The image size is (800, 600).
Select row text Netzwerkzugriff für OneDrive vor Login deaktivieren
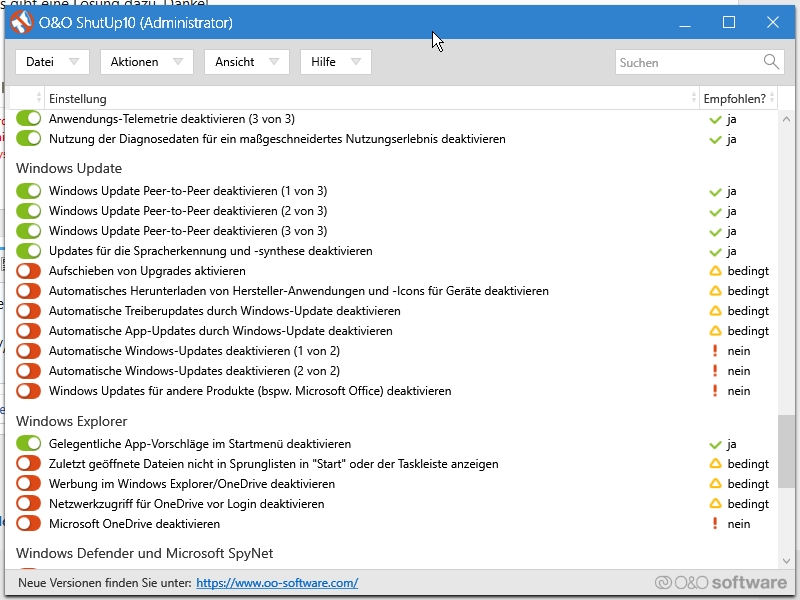(187, 504)
